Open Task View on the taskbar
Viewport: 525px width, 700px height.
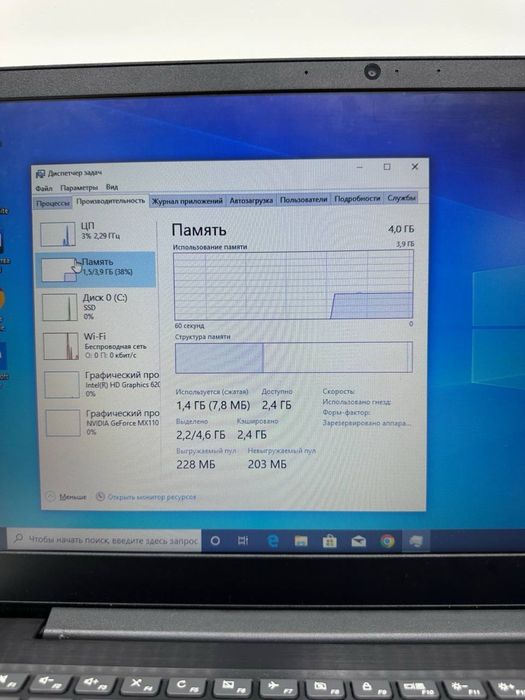(x=243, y=541)
